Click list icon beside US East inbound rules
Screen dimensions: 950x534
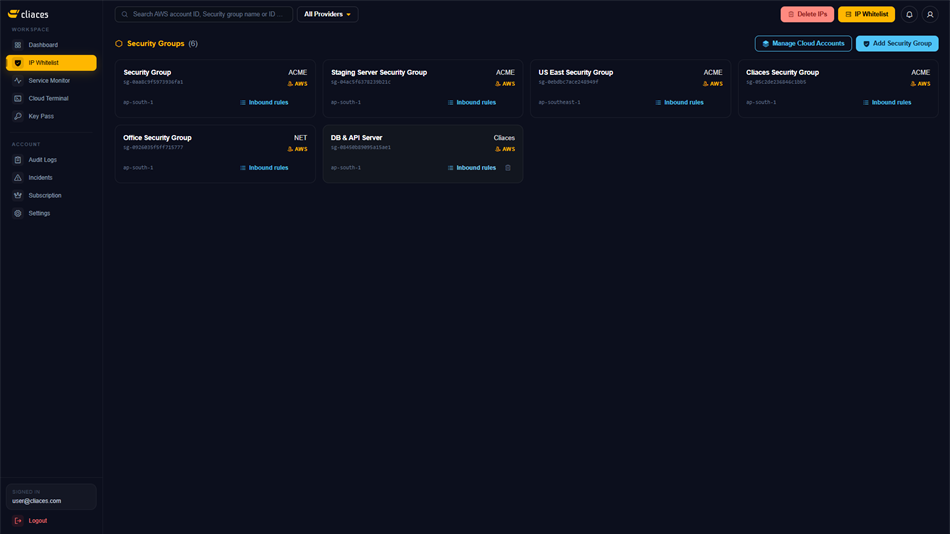click(658, 102)
